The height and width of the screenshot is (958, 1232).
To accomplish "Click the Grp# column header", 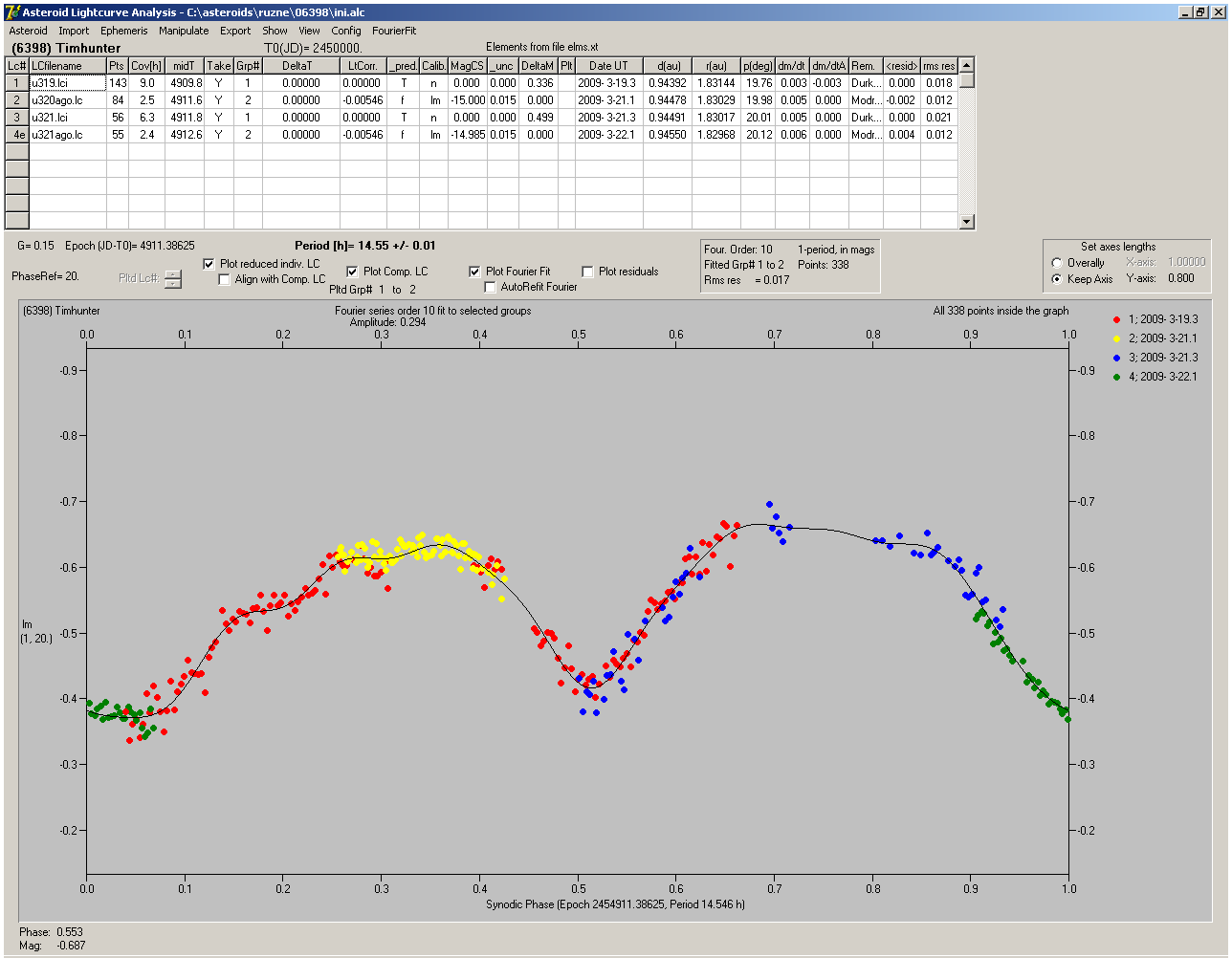I will click(x=249, y=66).
